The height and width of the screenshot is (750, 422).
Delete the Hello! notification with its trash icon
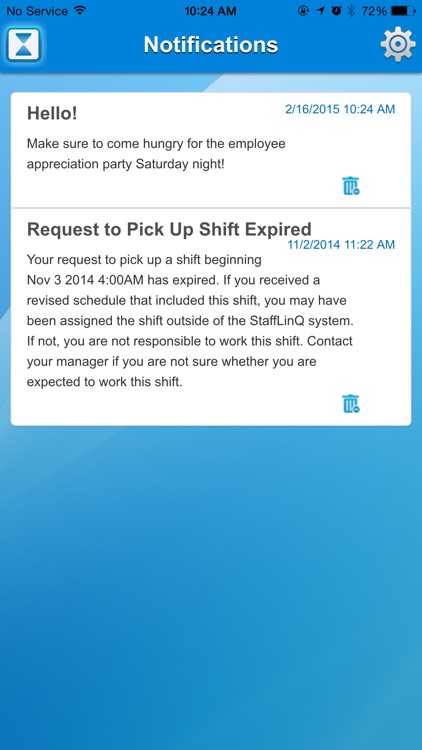(351, 186)
